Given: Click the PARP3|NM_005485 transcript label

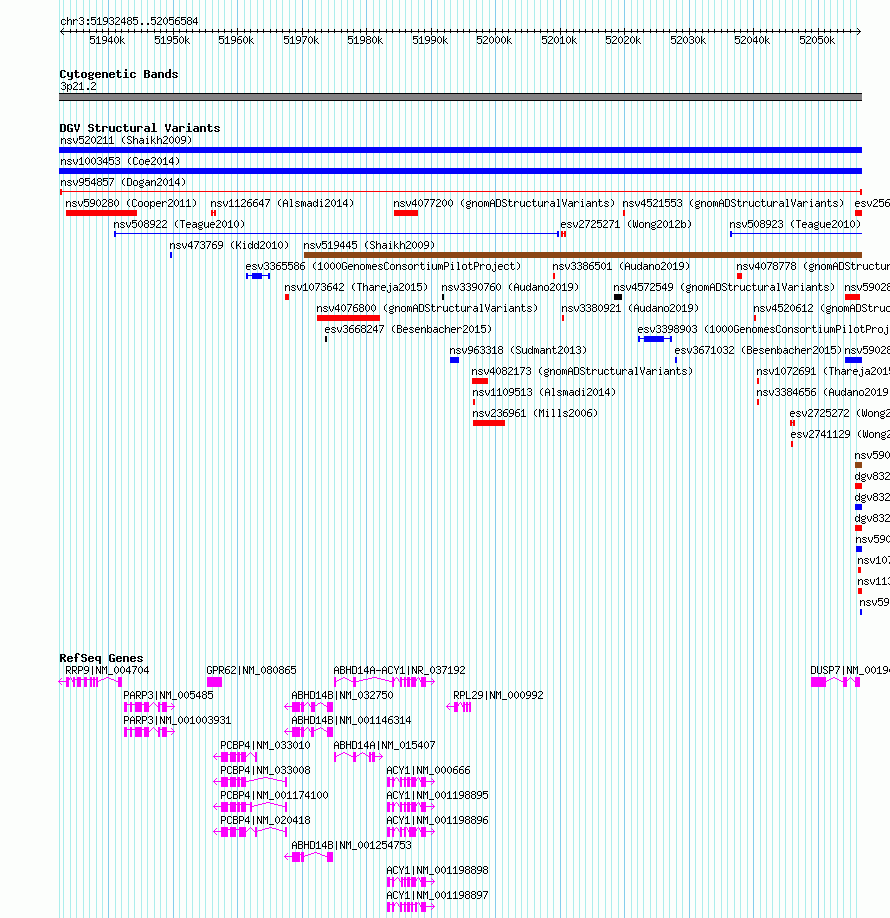Looking at the screenshot, I should [x=168, y=696].
